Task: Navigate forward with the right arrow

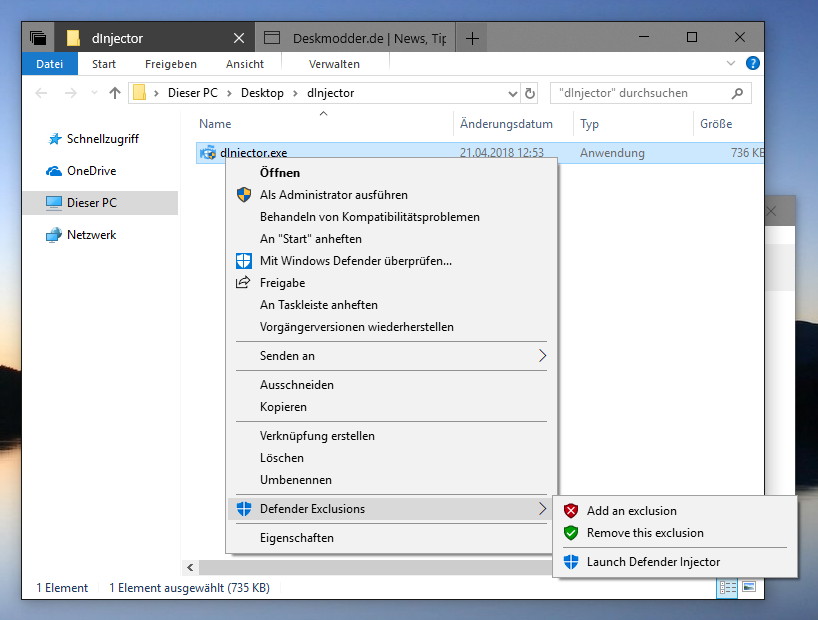Action: pyautogui.click(x=70, y=93)
